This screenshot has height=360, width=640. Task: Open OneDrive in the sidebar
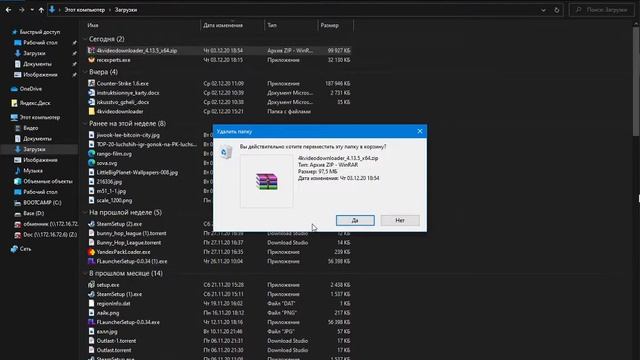[31, 89]
